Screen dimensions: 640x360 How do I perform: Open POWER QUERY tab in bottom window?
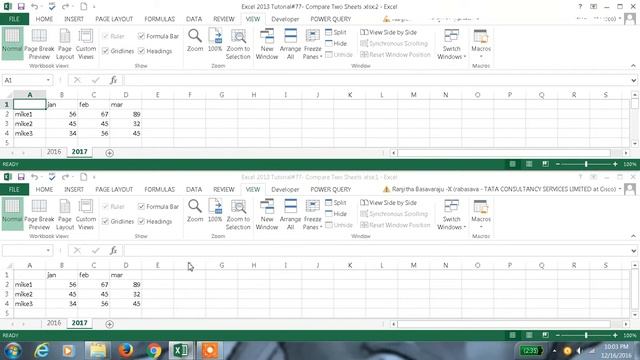point(331,189)
